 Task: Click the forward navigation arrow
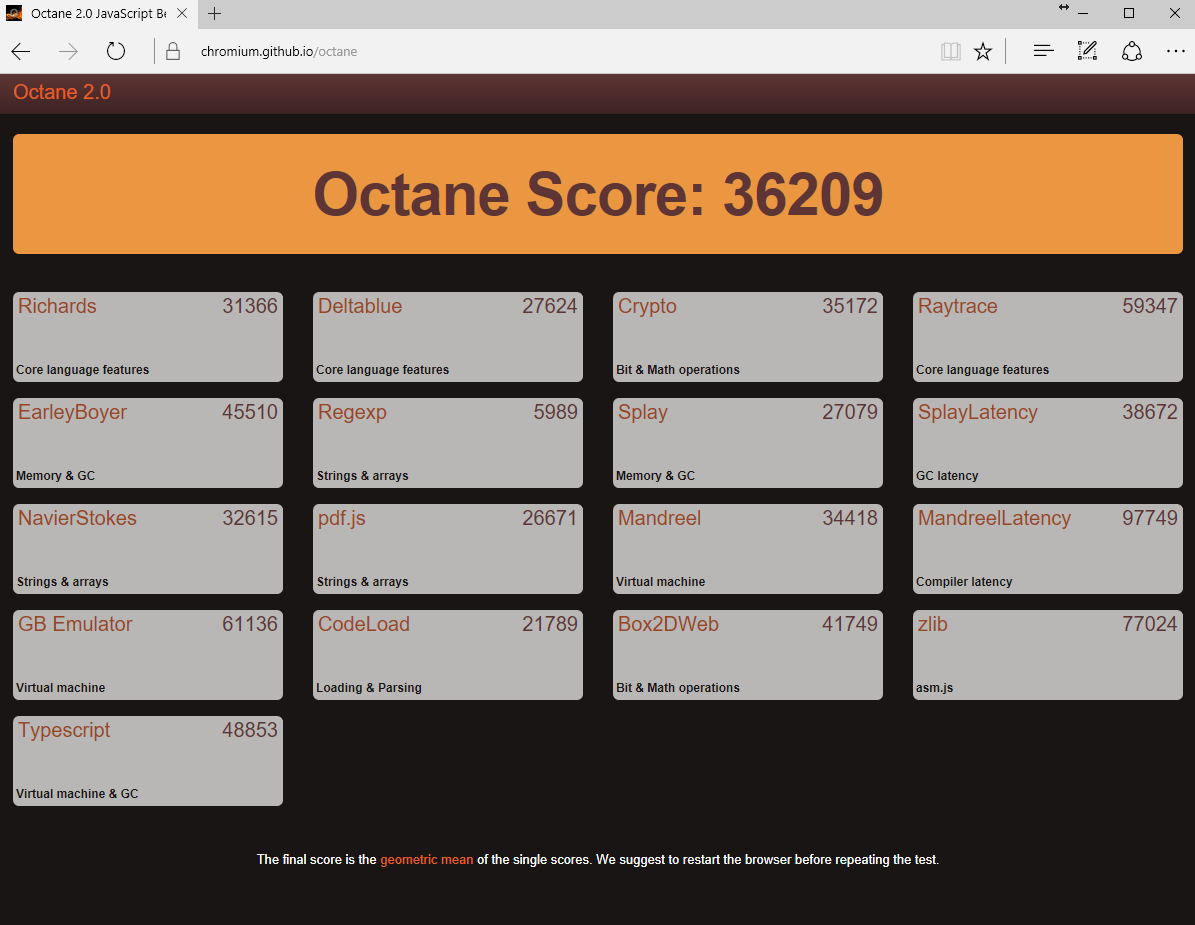point(68,51)
